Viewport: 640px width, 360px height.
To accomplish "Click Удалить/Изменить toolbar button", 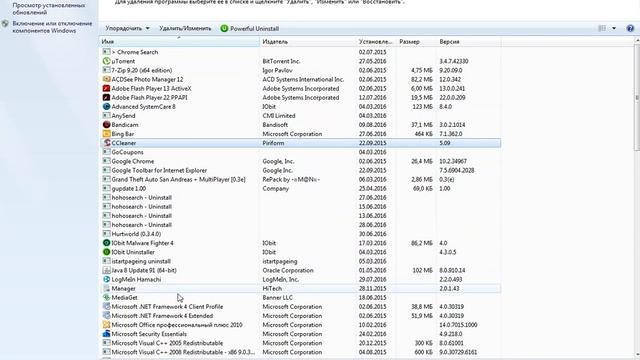I will 185,29.
